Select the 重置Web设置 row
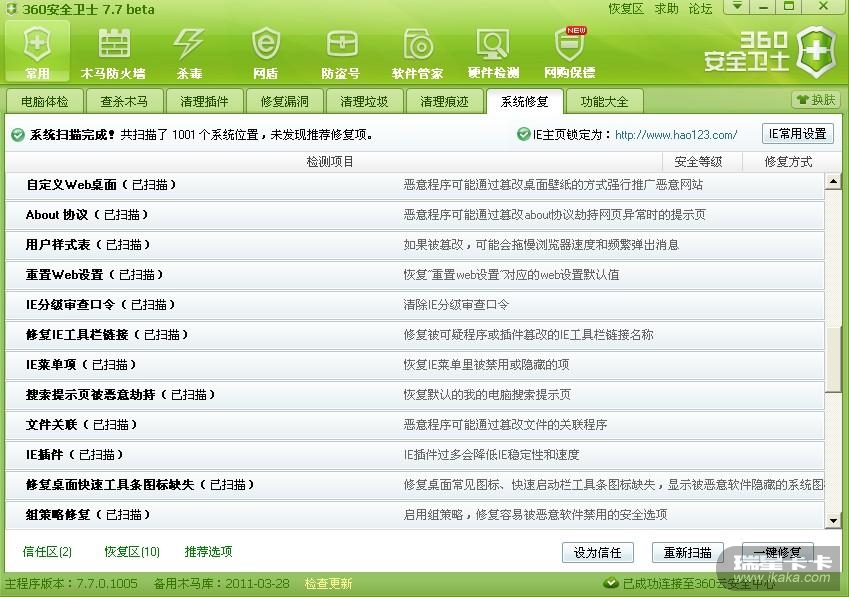Image resolution: width=849 pixels, height=597 pixels. [x=415, y=275]
